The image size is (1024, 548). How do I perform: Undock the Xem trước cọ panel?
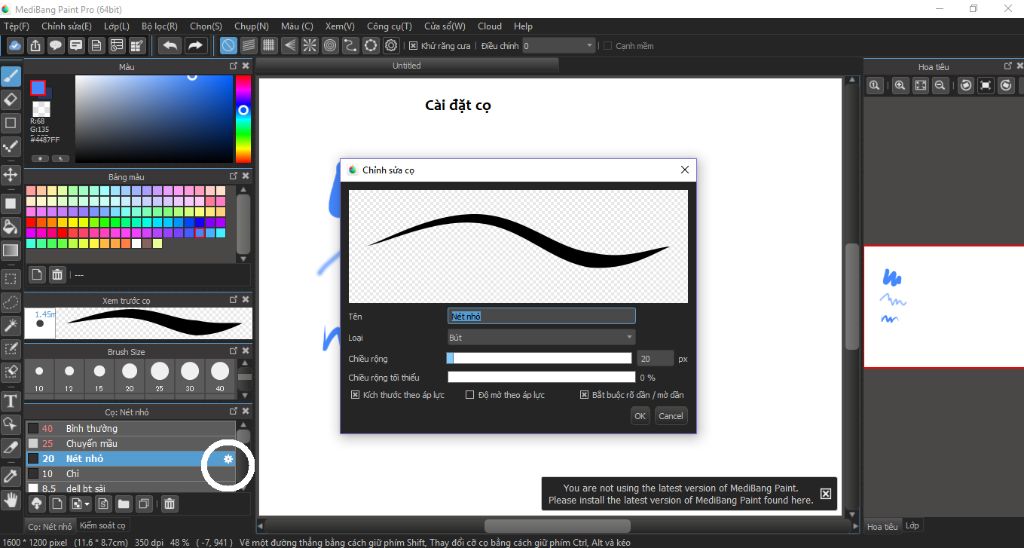[x=233, y=300]
